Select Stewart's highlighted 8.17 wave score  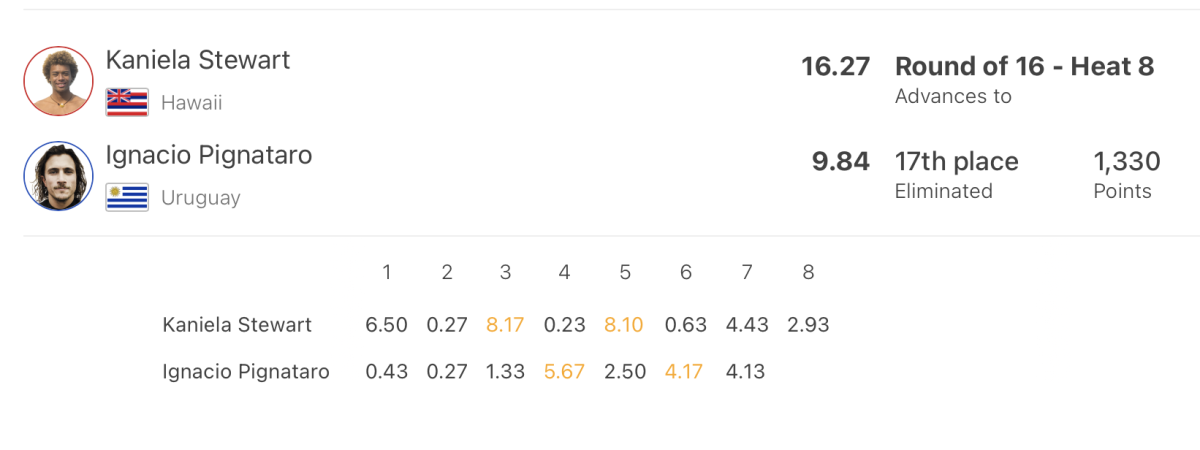505,325
